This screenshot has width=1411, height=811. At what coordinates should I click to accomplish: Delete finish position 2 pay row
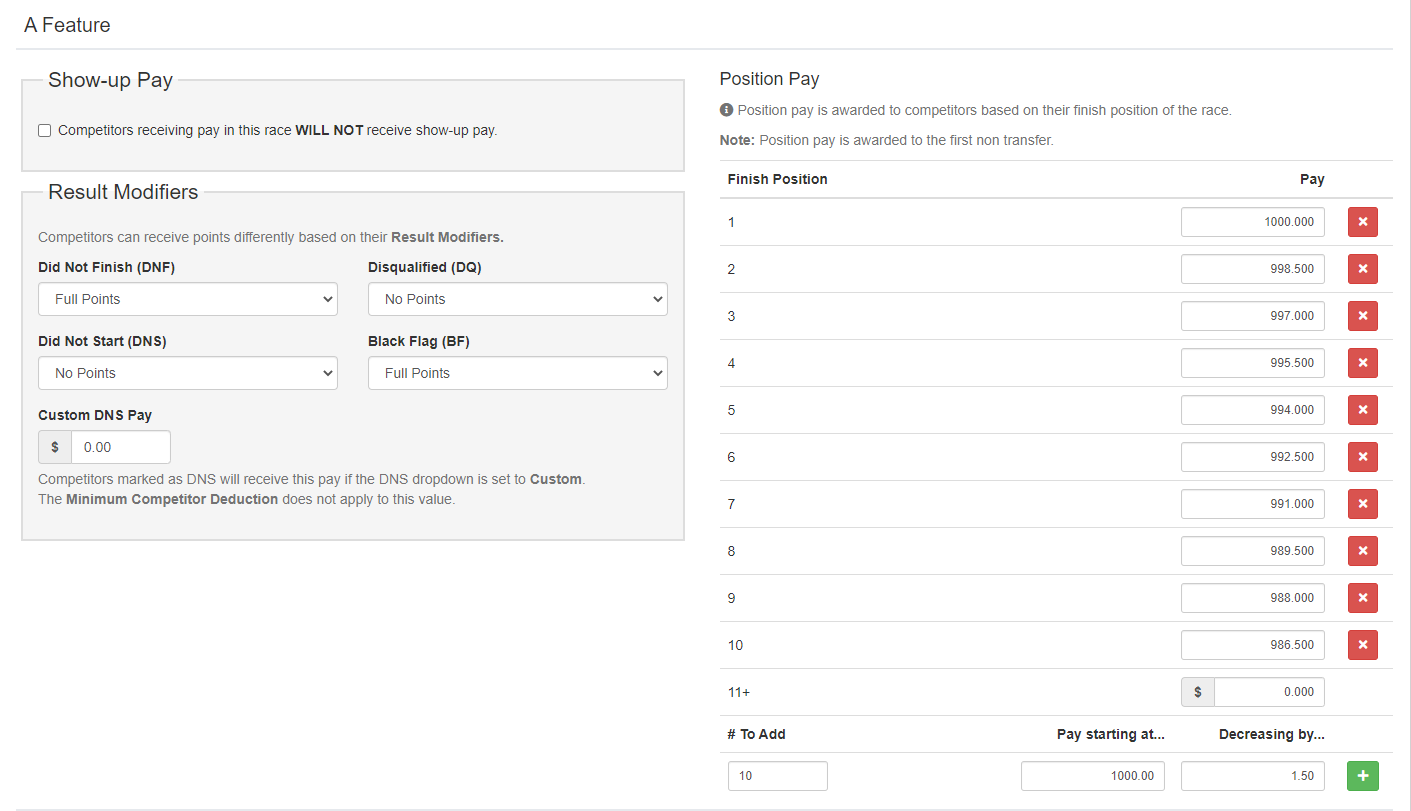[x=1362, y=269]
